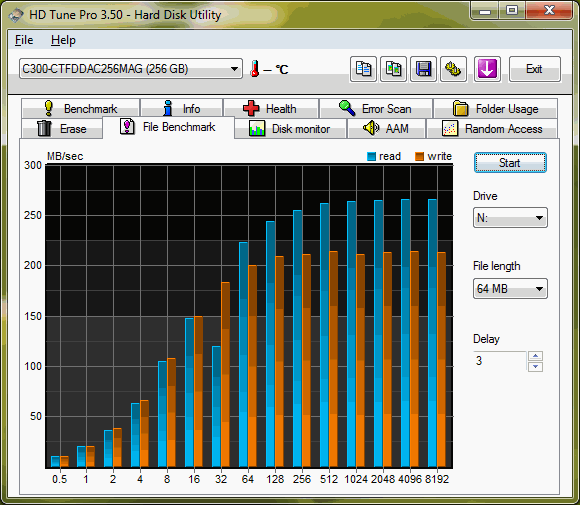Click the Exit button
Screen dimensions: 580x505
pyautogui.click(x=535, y=69)
